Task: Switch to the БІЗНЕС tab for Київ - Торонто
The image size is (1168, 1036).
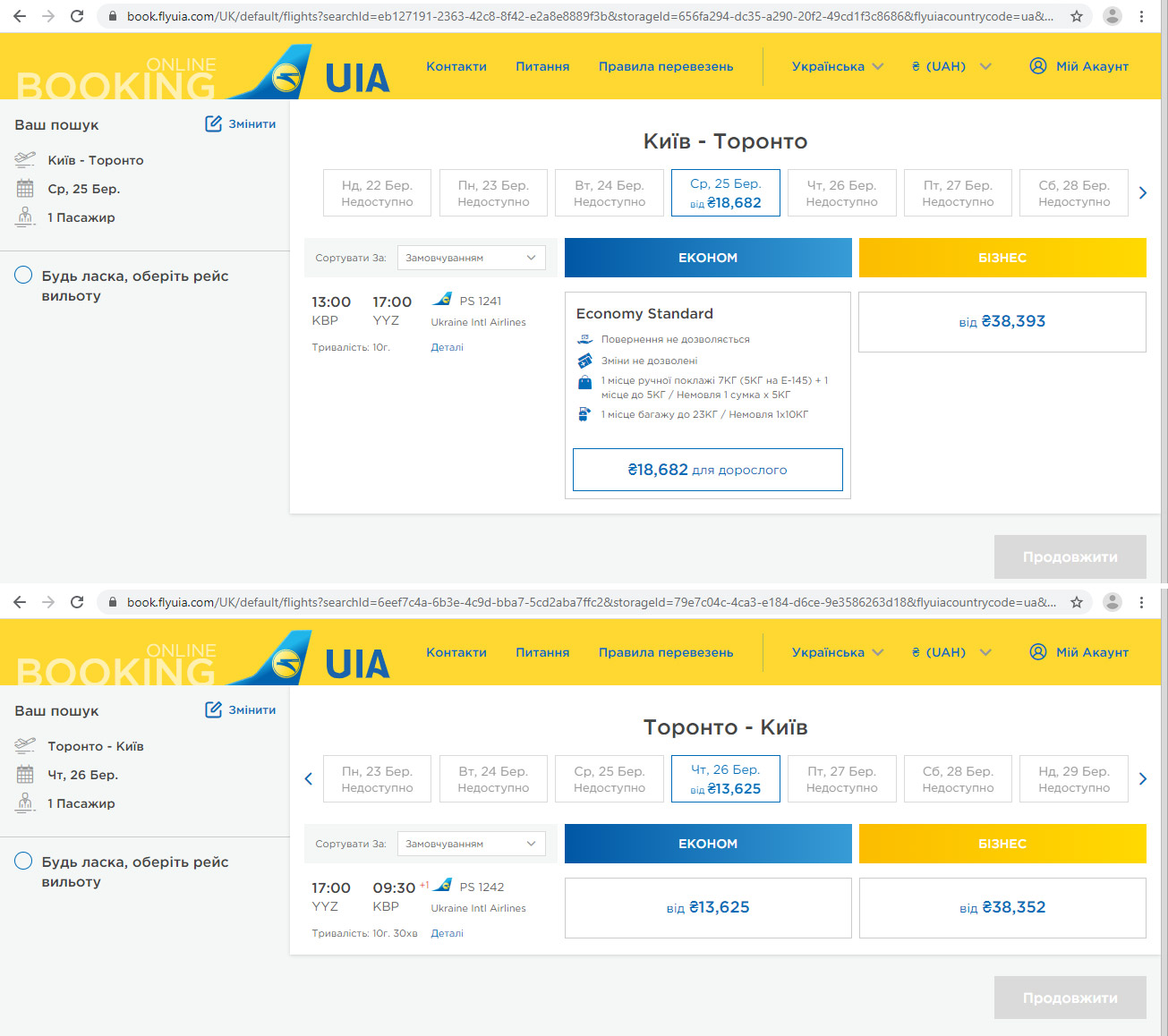Action: 1002,258
